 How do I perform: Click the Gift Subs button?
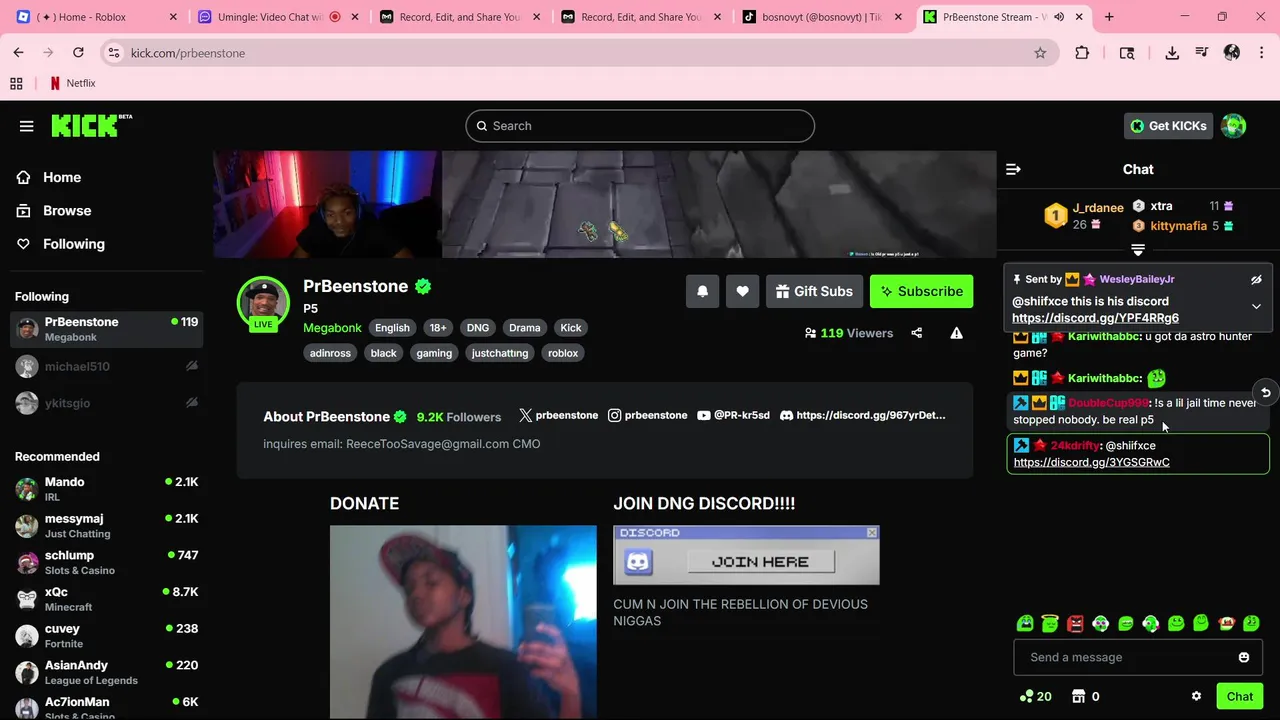click(814, 291)
